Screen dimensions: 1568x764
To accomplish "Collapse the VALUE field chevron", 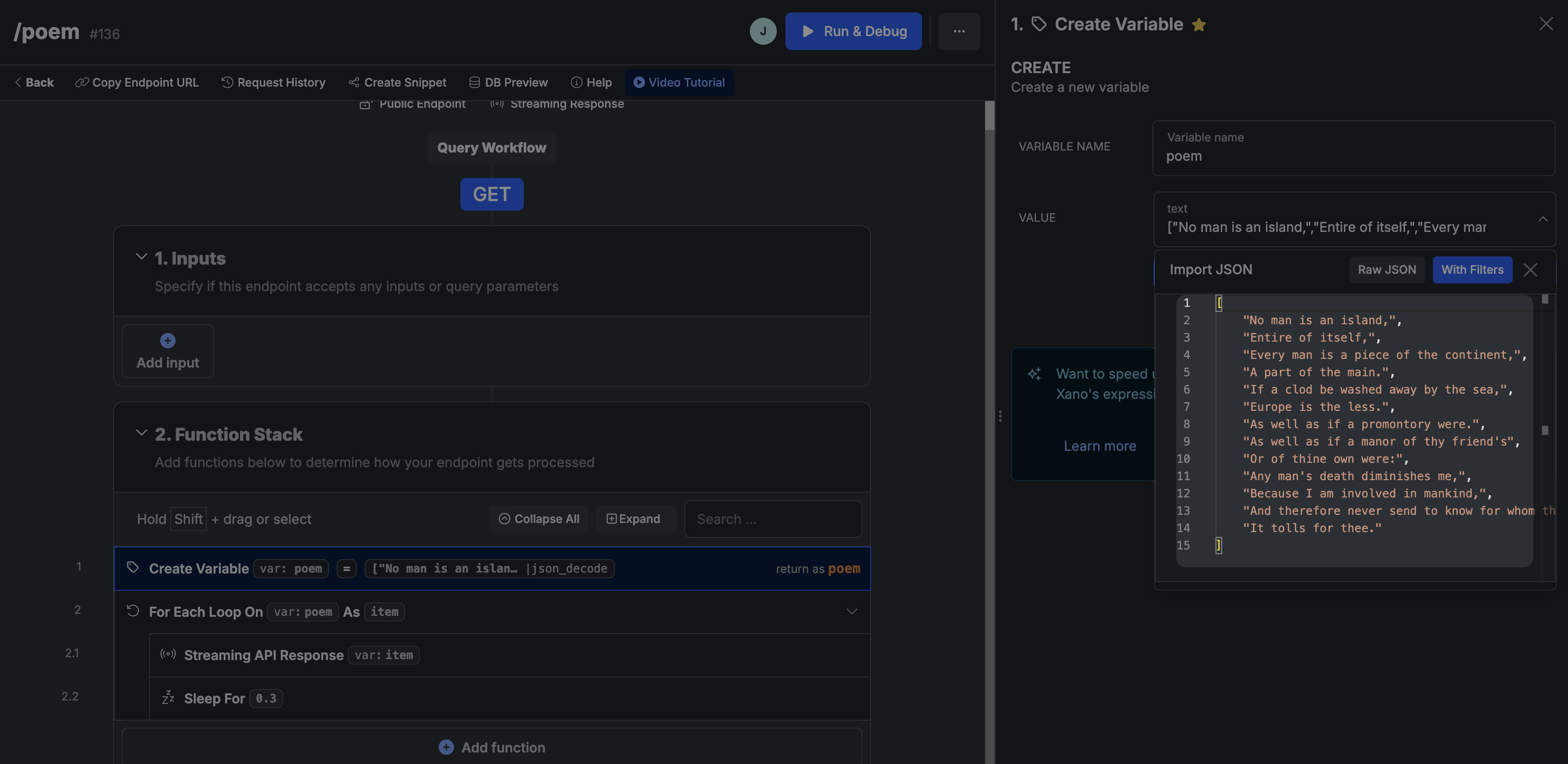I will pyautogui.click(x=1543, y=219).
